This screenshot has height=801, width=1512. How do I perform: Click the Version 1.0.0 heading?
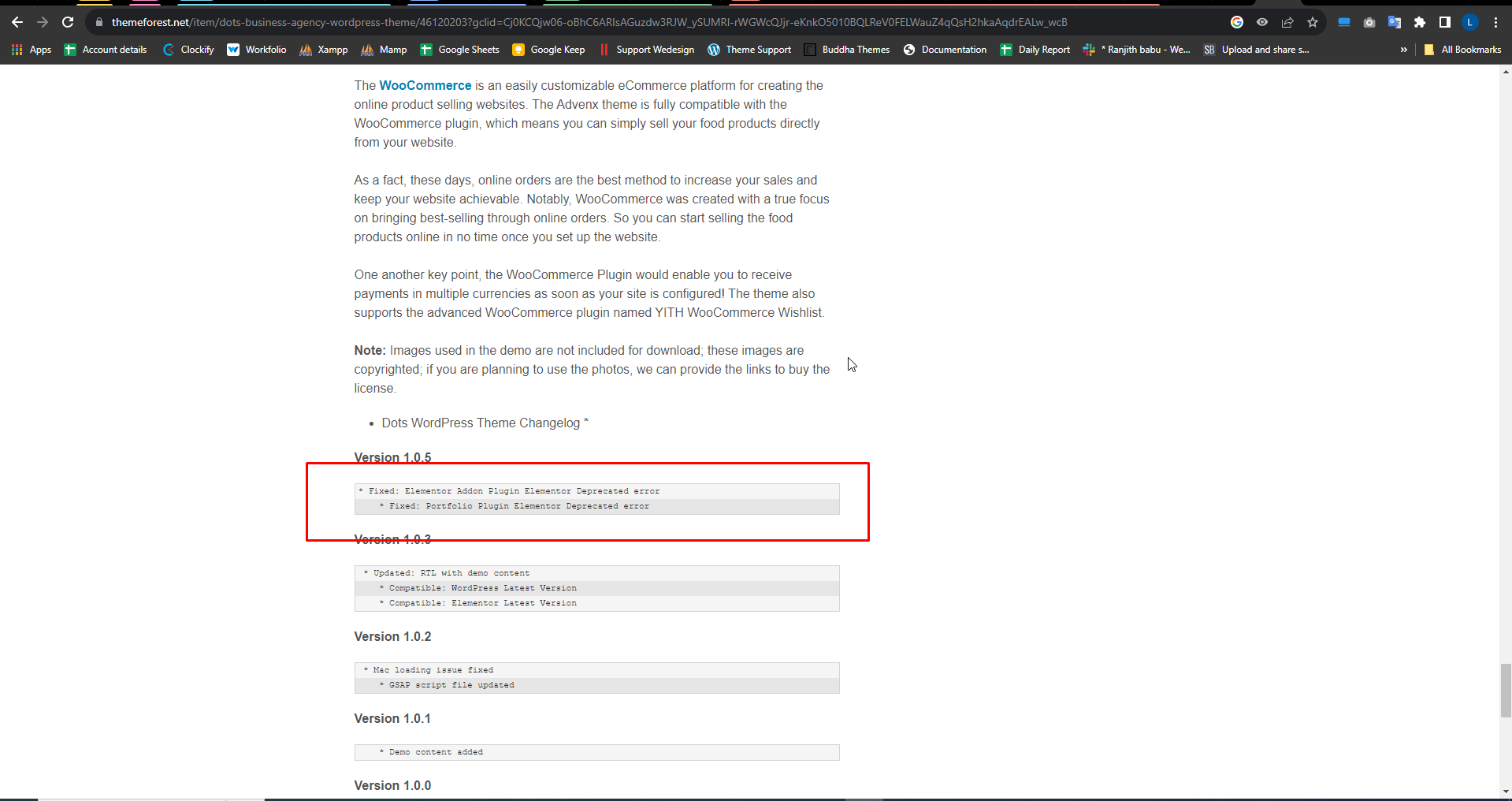[x=392, y=785]
